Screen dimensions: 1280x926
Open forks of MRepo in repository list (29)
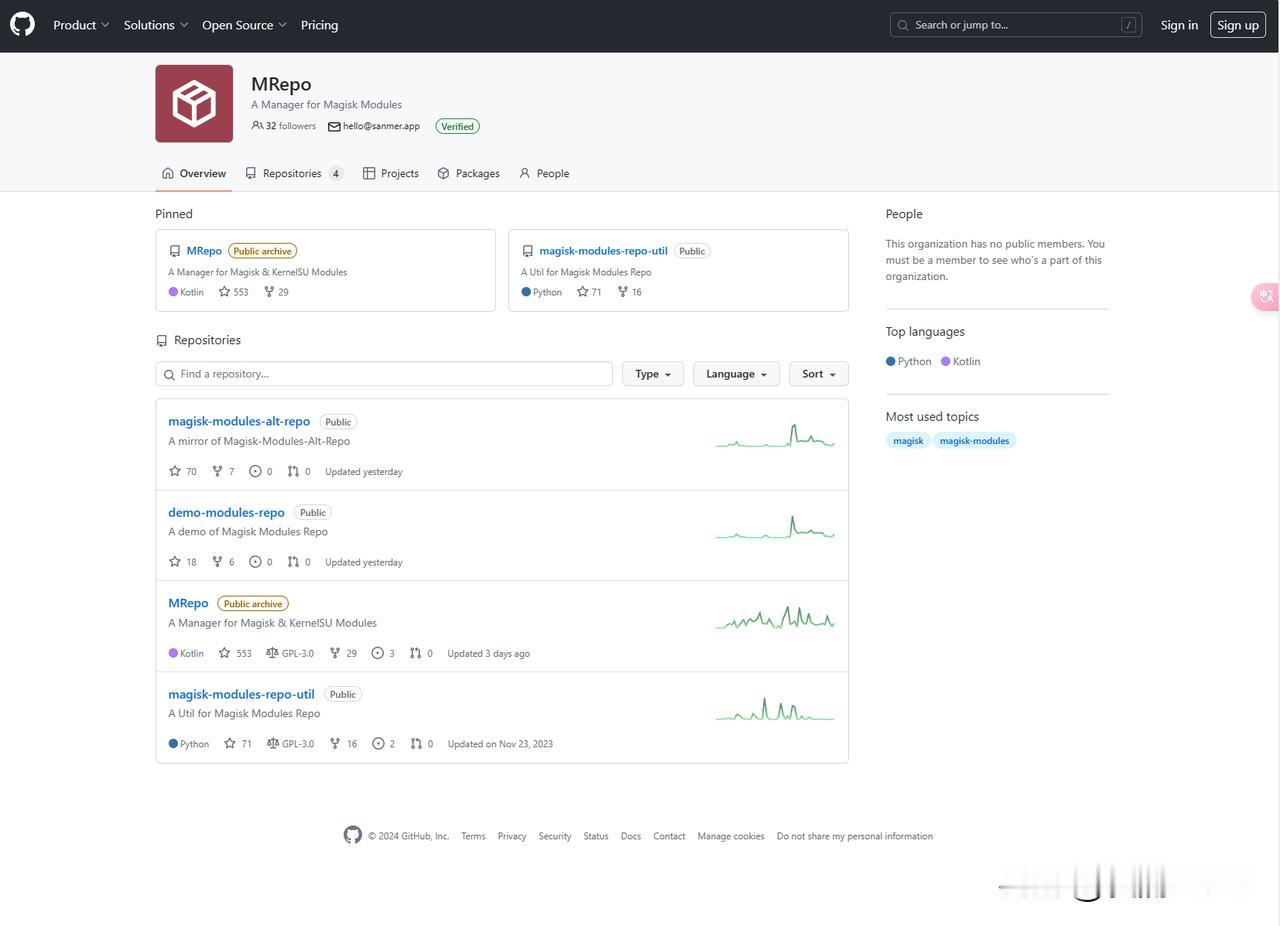[343, 653]
